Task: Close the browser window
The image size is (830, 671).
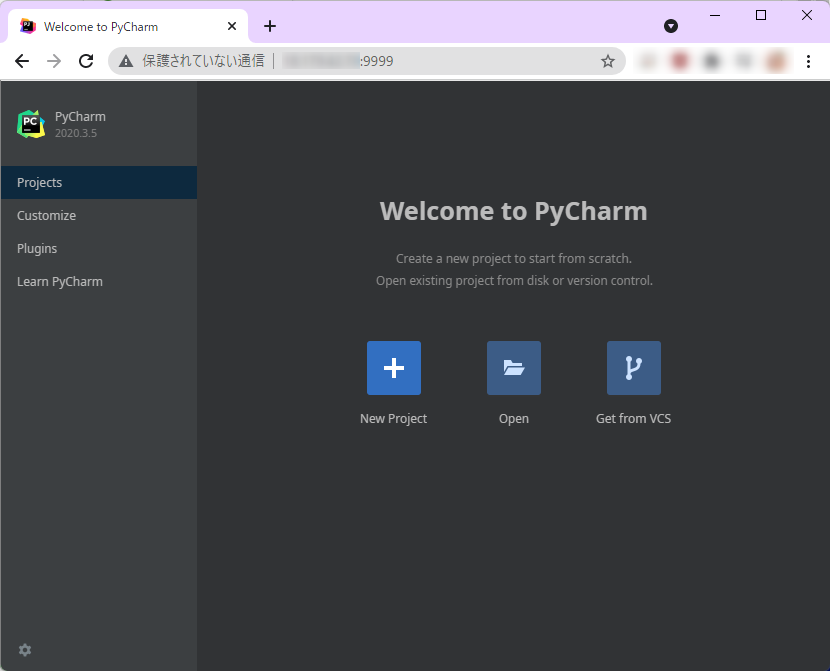Action: tap(807, 15)
